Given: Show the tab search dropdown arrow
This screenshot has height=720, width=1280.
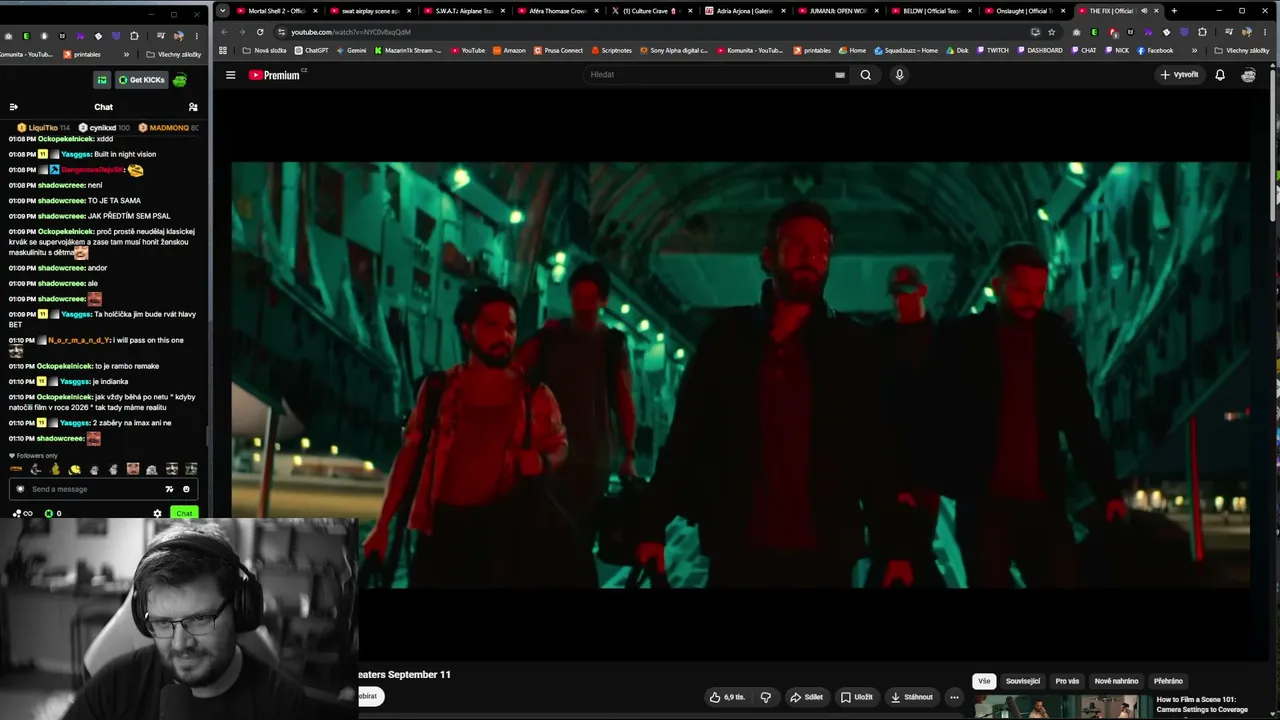Looking at the screenshot, I should click(x=222, y=11).
